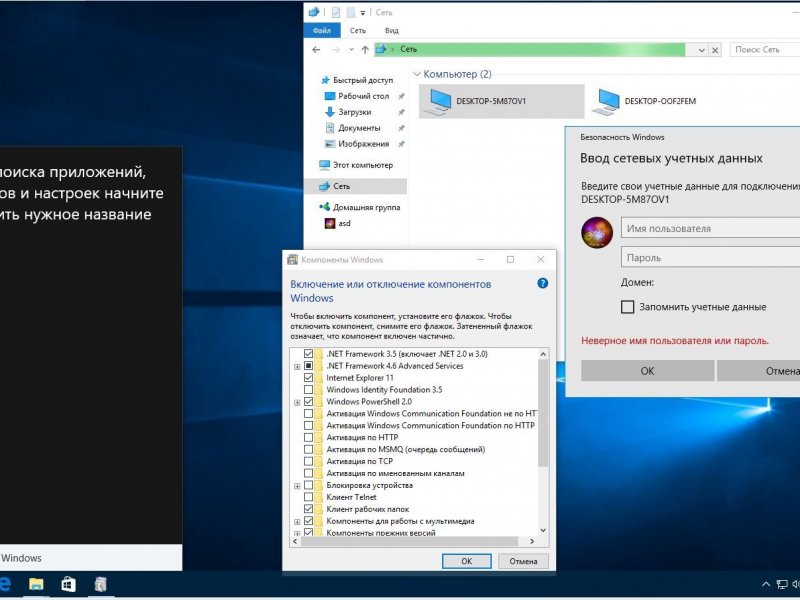
Task: Expand Блокировка устройства node
Action: click(x=297, y=486)
